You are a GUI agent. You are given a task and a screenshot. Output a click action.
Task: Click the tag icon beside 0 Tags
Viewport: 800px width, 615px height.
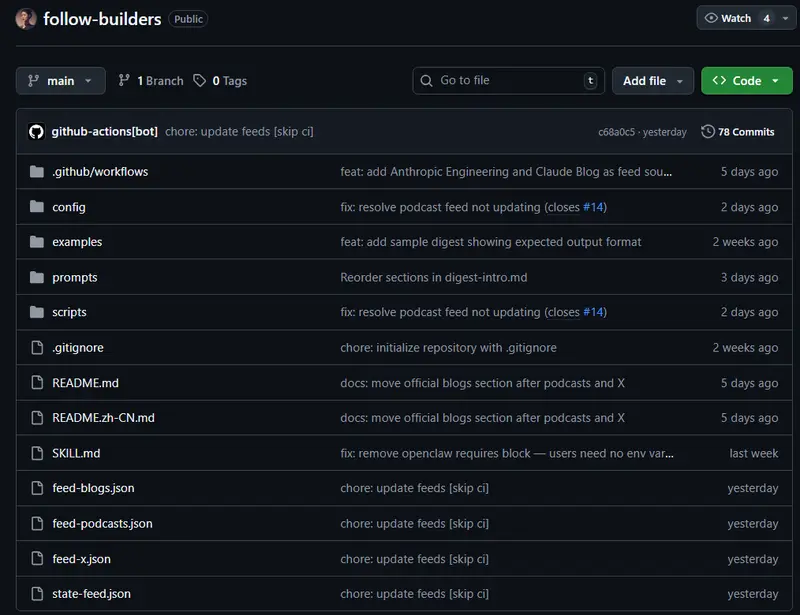point(200,81)
